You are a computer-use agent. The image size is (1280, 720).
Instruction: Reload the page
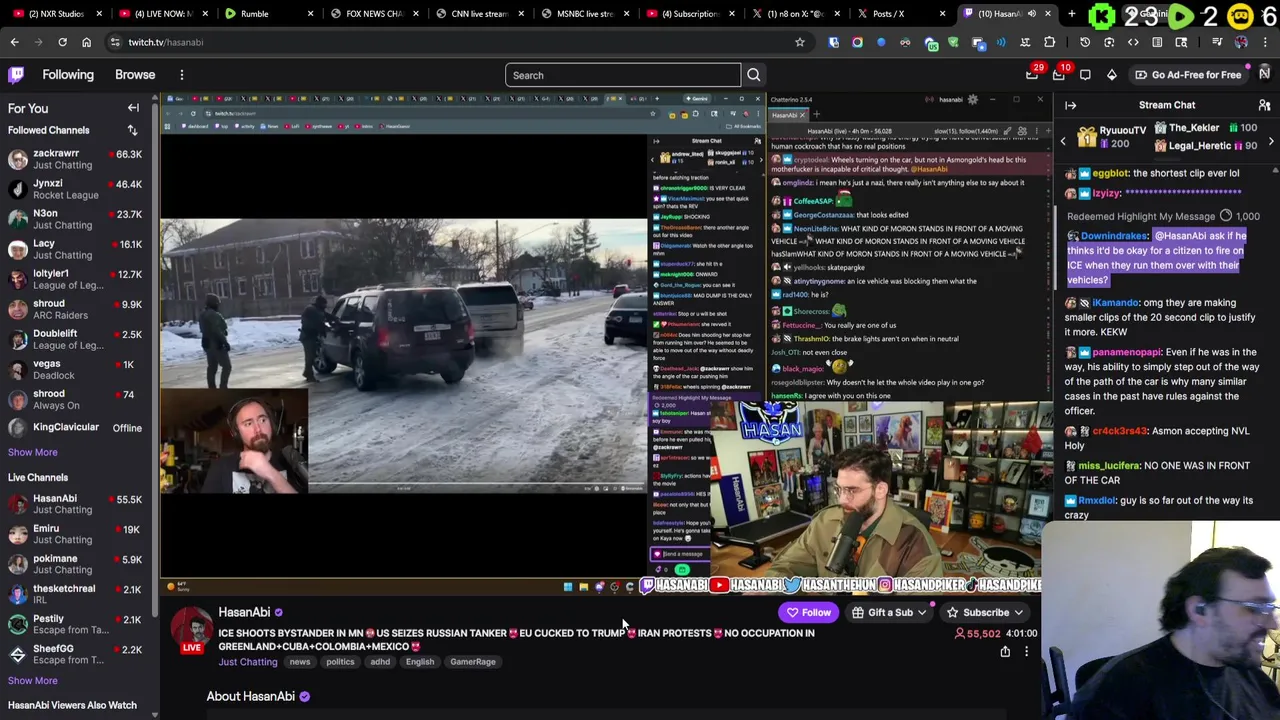[x=62, y=42]
